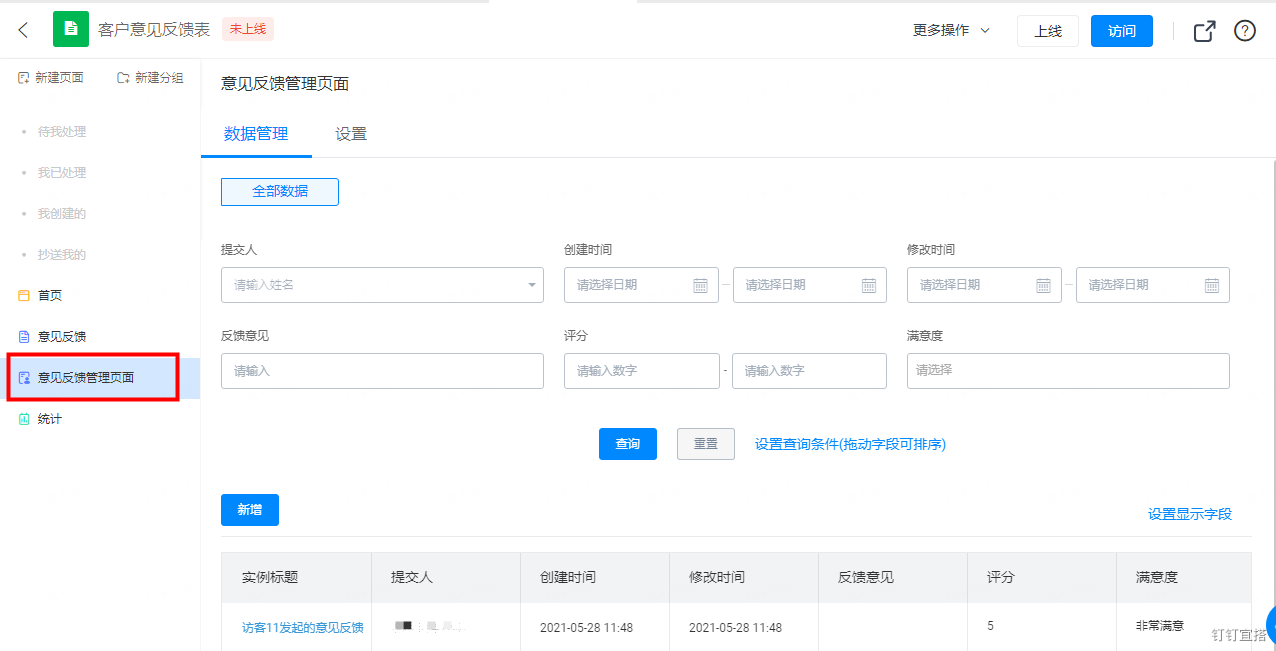Click the 查询 search button

[x=628, y=444]
